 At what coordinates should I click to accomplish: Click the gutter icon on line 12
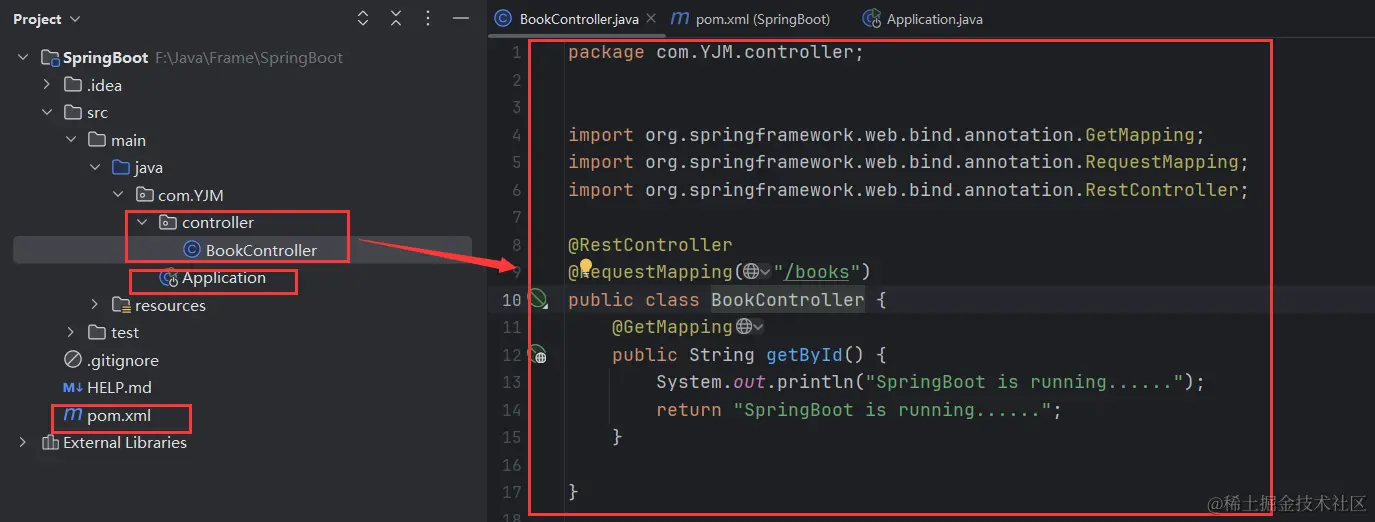tap(538, 354)
